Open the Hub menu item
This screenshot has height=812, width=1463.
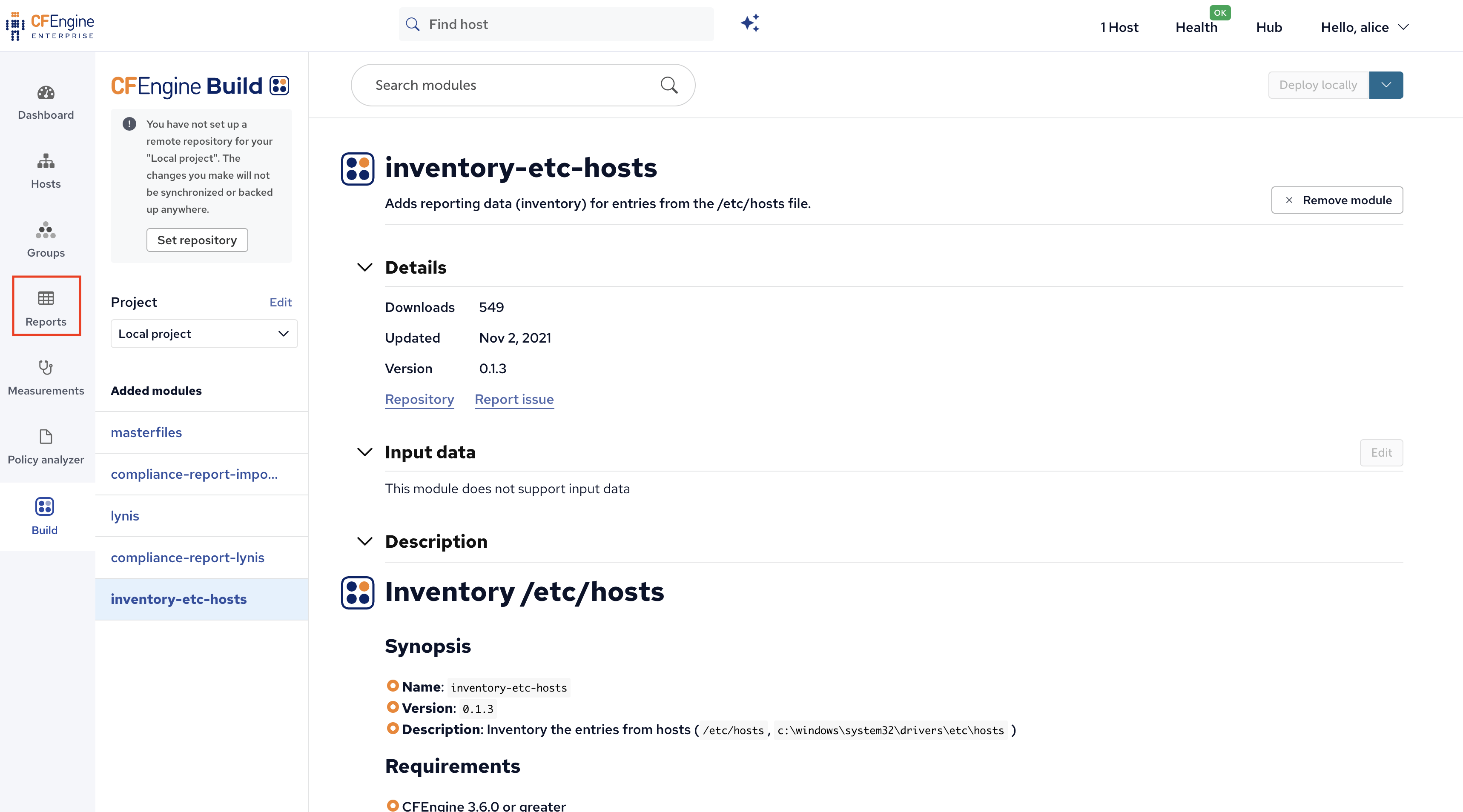tap(1269, 27)
